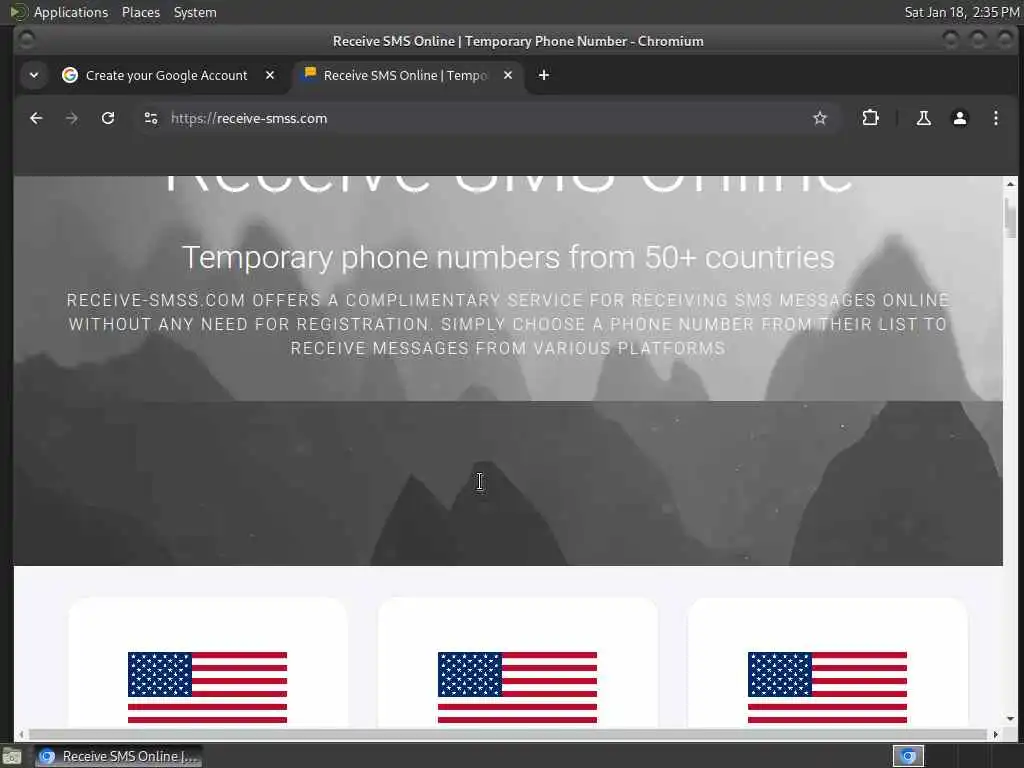Click the right US flag number card

pyautogui.click(x=827, y=662)
